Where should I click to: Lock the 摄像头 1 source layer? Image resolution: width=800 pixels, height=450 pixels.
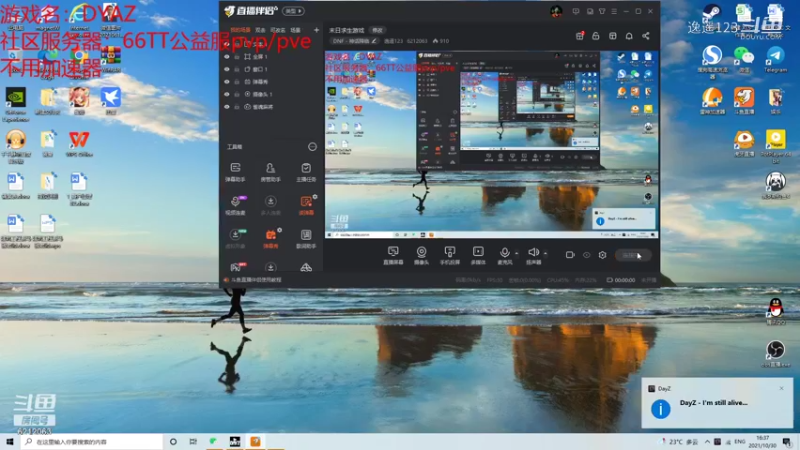pyautogui.click(x=237, y=94)
